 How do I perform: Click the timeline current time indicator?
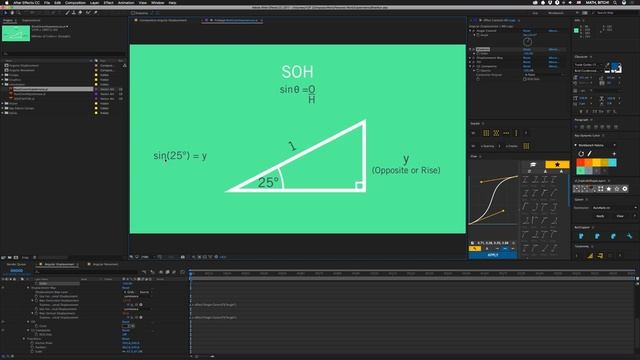click(x=191, y=273)
